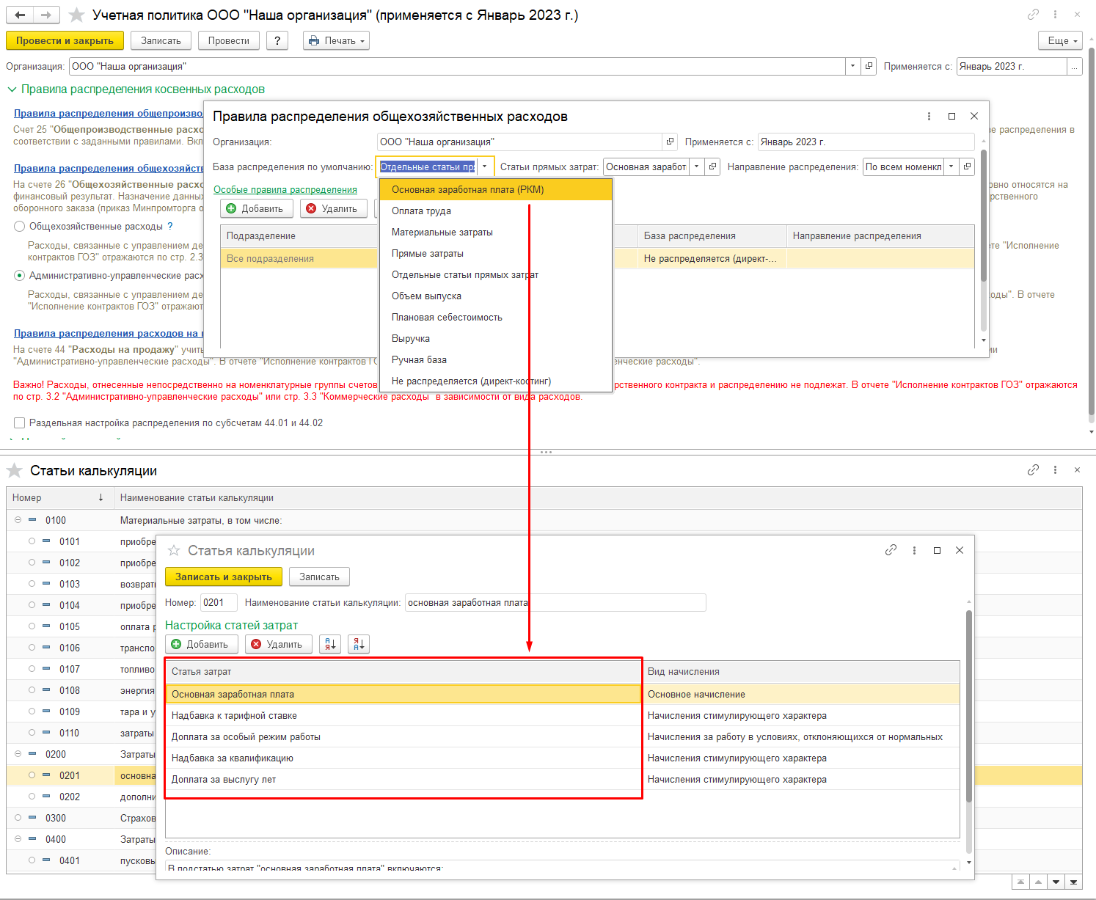Collapse the 0100 Материальные затраты group
The width and height of the screenshot is (1096, 900).
17,520
